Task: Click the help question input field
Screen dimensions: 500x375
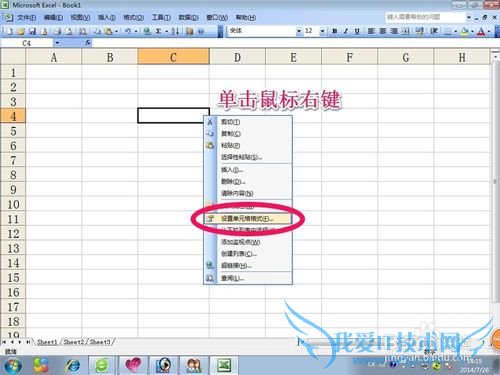Action: coord(425,17)
